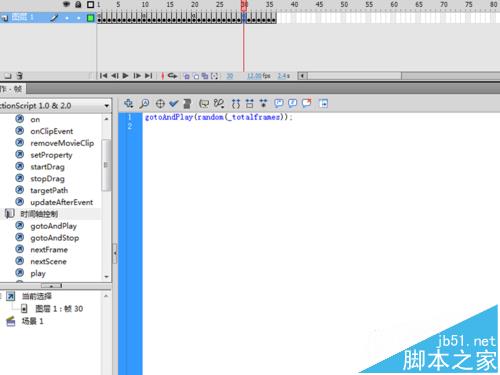Select nextFrame in the actions list

(x=49, y=250)
